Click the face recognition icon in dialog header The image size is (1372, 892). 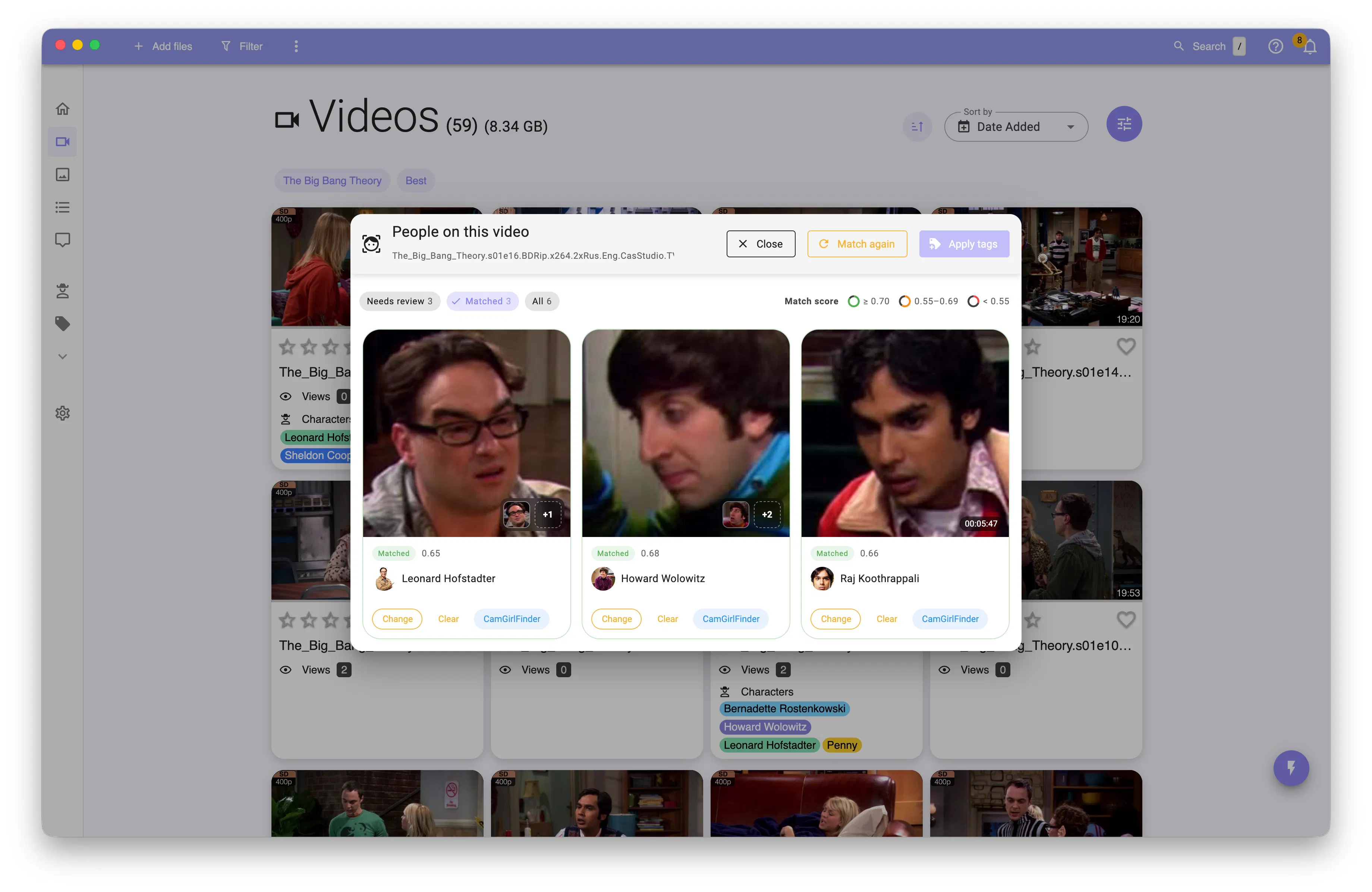tap(371, 244)
